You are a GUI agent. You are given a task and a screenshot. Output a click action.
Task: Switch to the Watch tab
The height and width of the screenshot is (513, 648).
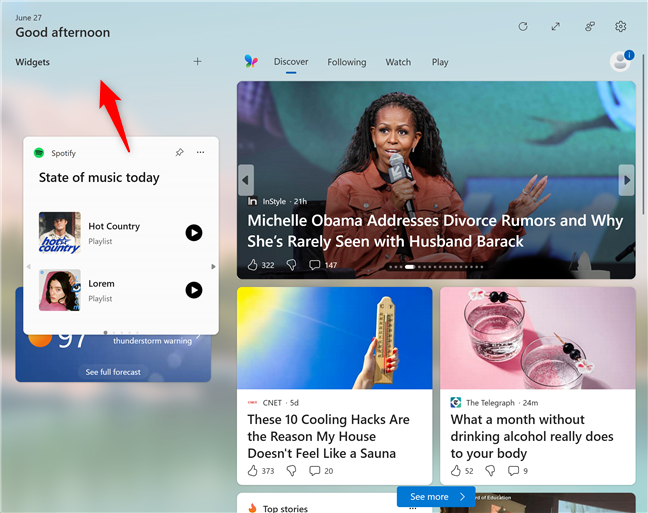coord(398,62)
